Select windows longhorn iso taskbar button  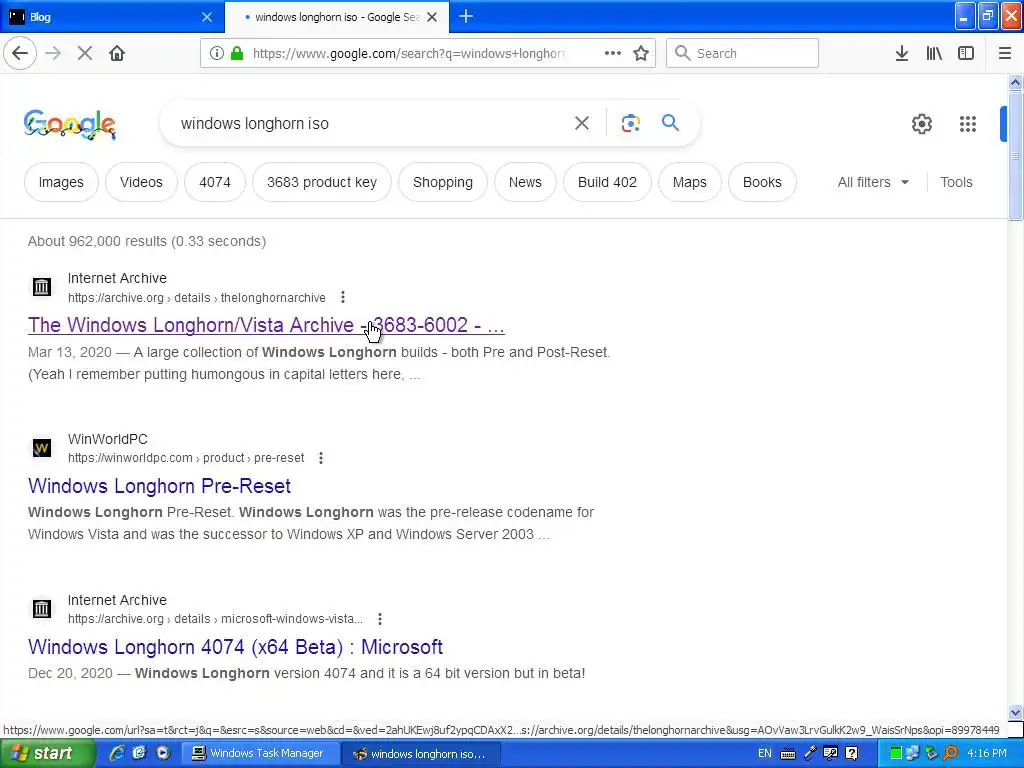point(421,754)
